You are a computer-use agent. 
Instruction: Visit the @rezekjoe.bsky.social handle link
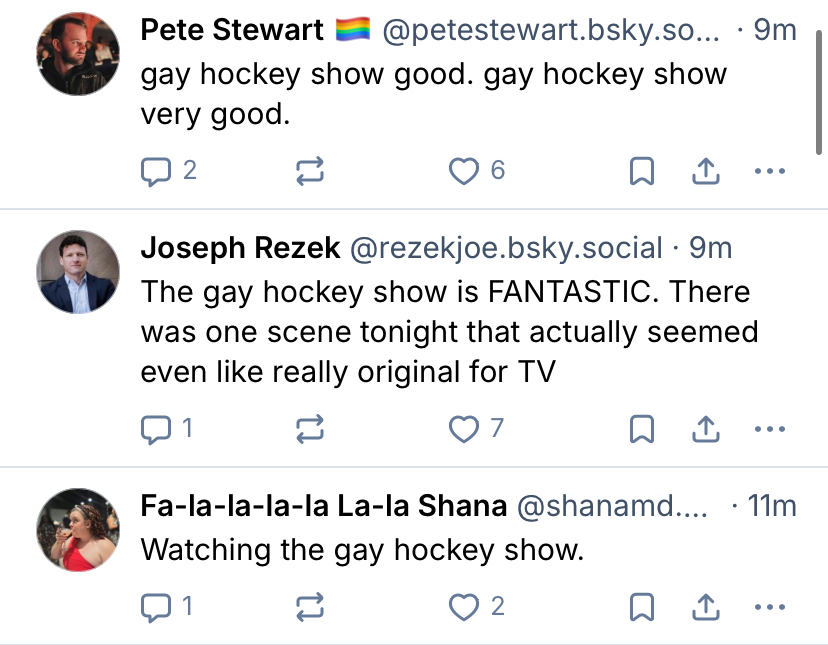point(505,248)
